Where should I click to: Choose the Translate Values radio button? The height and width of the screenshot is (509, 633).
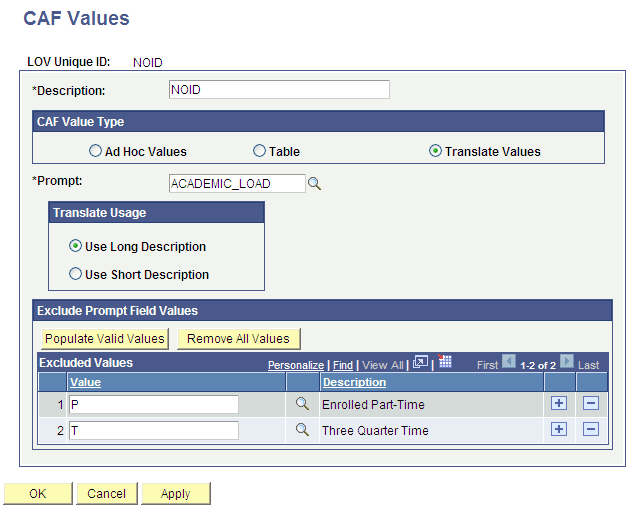[x=435, y=151]
